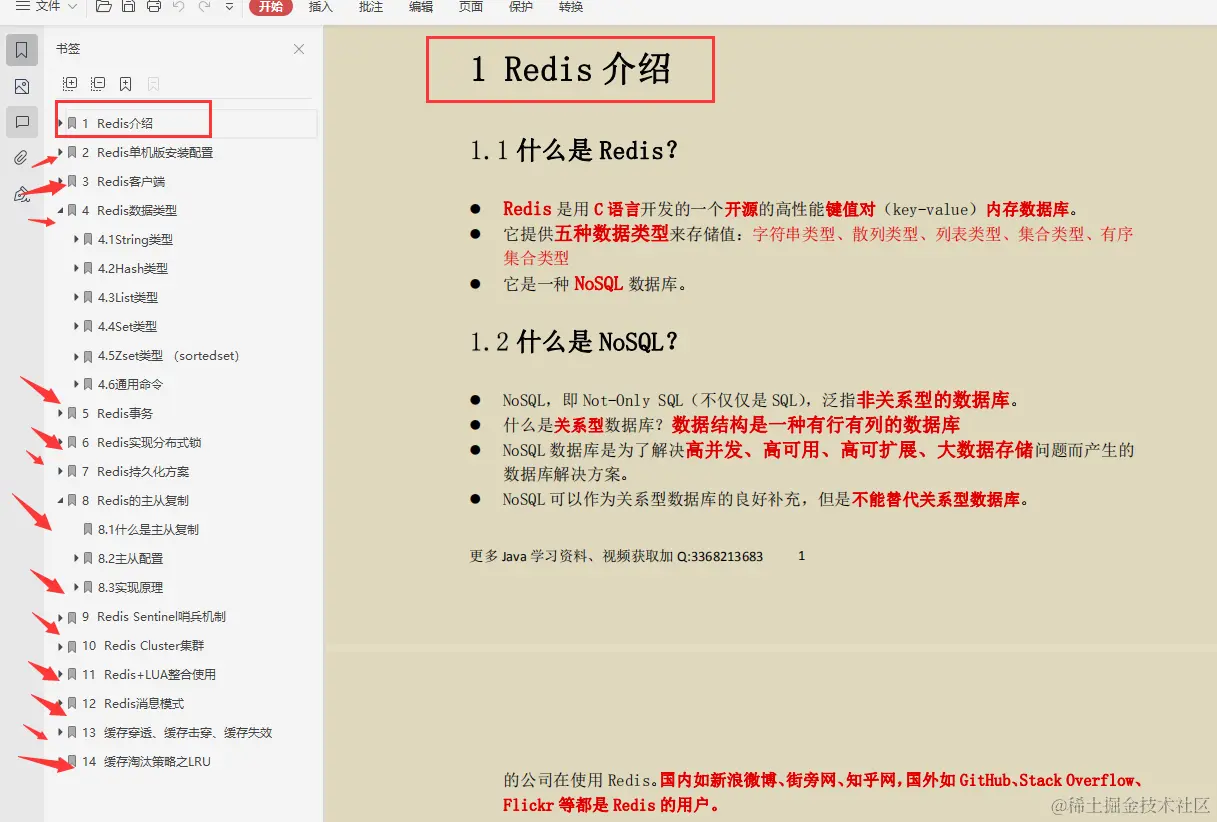Expand the '4.2Hash类型' sub-bookmark
The image size is (1217, 822).
(77, 268)
